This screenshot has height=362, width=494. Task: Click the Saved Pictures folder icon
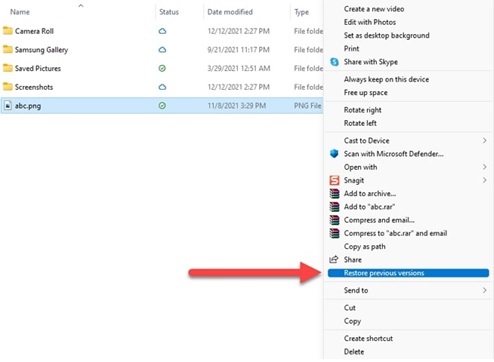8,68
